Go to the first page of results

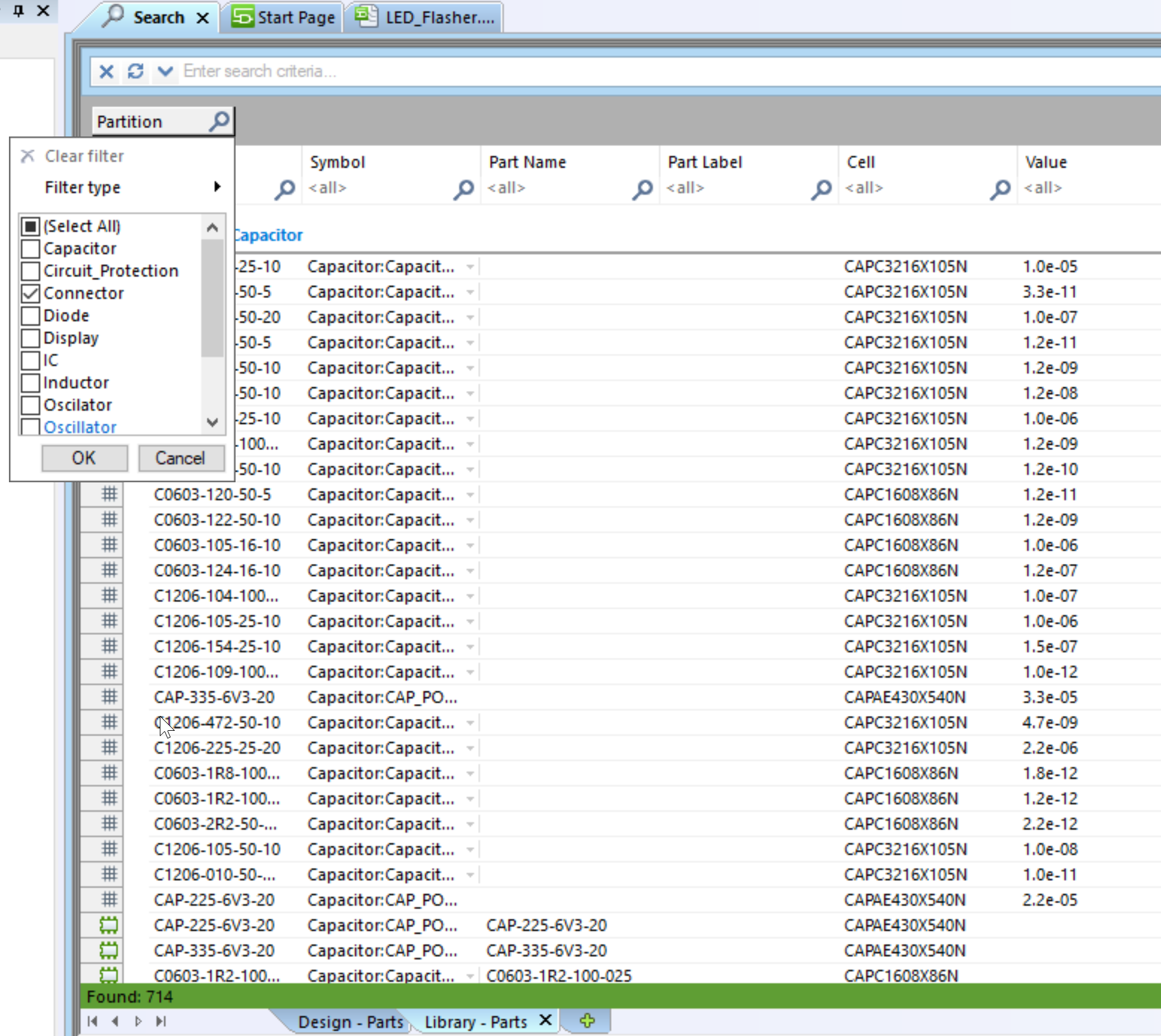tap(92, 1021)
